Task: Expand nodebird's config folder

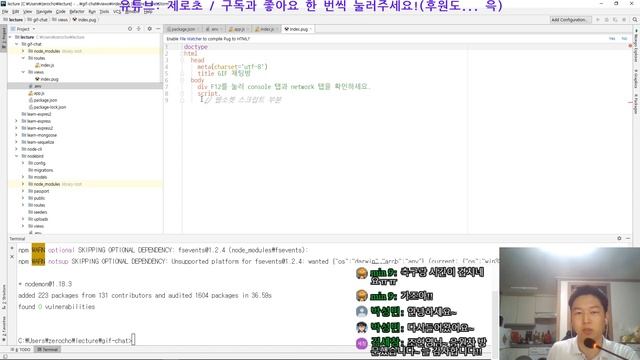Action: [x=23, y=163]
